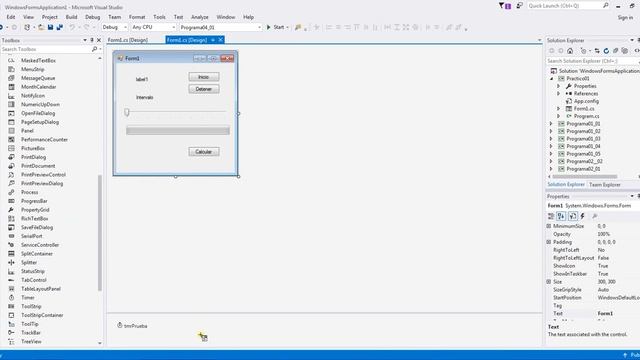Pick the Timer control in Toolbox
640x360 pixels.
click(x=28, y=298)
